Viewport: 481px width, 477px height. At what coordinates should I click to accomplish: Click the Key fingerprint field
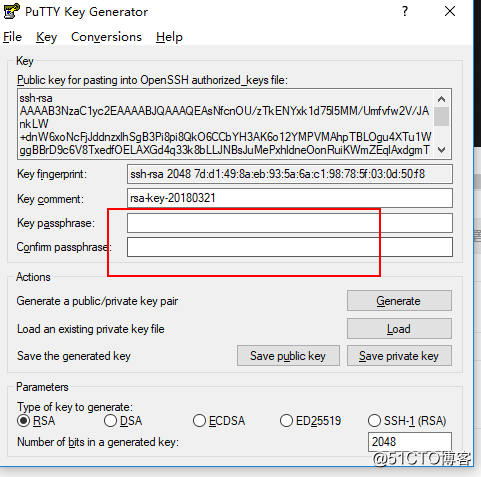coord(290,174)
